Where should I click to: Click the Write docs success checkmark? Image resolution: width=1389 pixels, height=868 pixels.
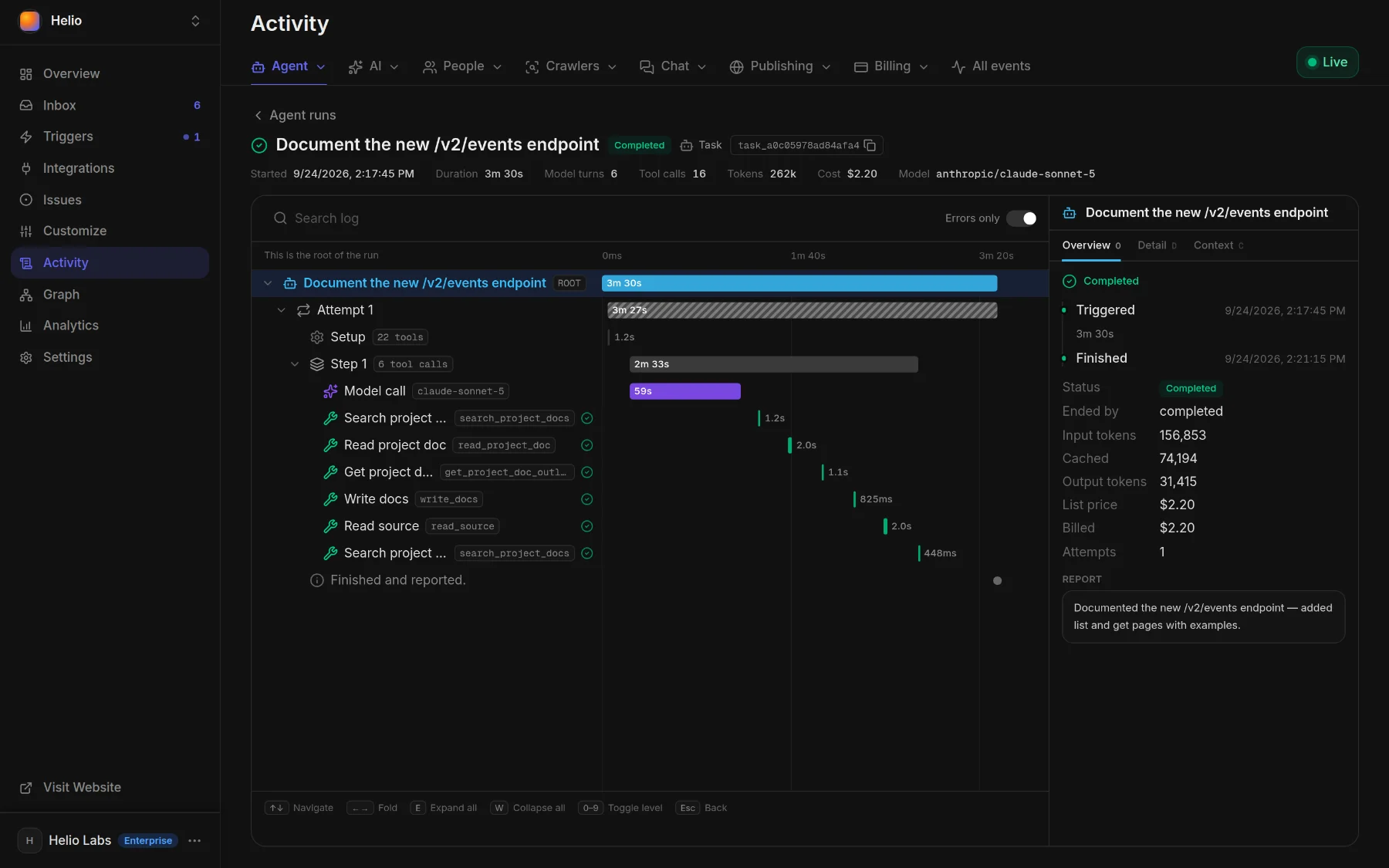pyautogui.click(x=586, y=499)
